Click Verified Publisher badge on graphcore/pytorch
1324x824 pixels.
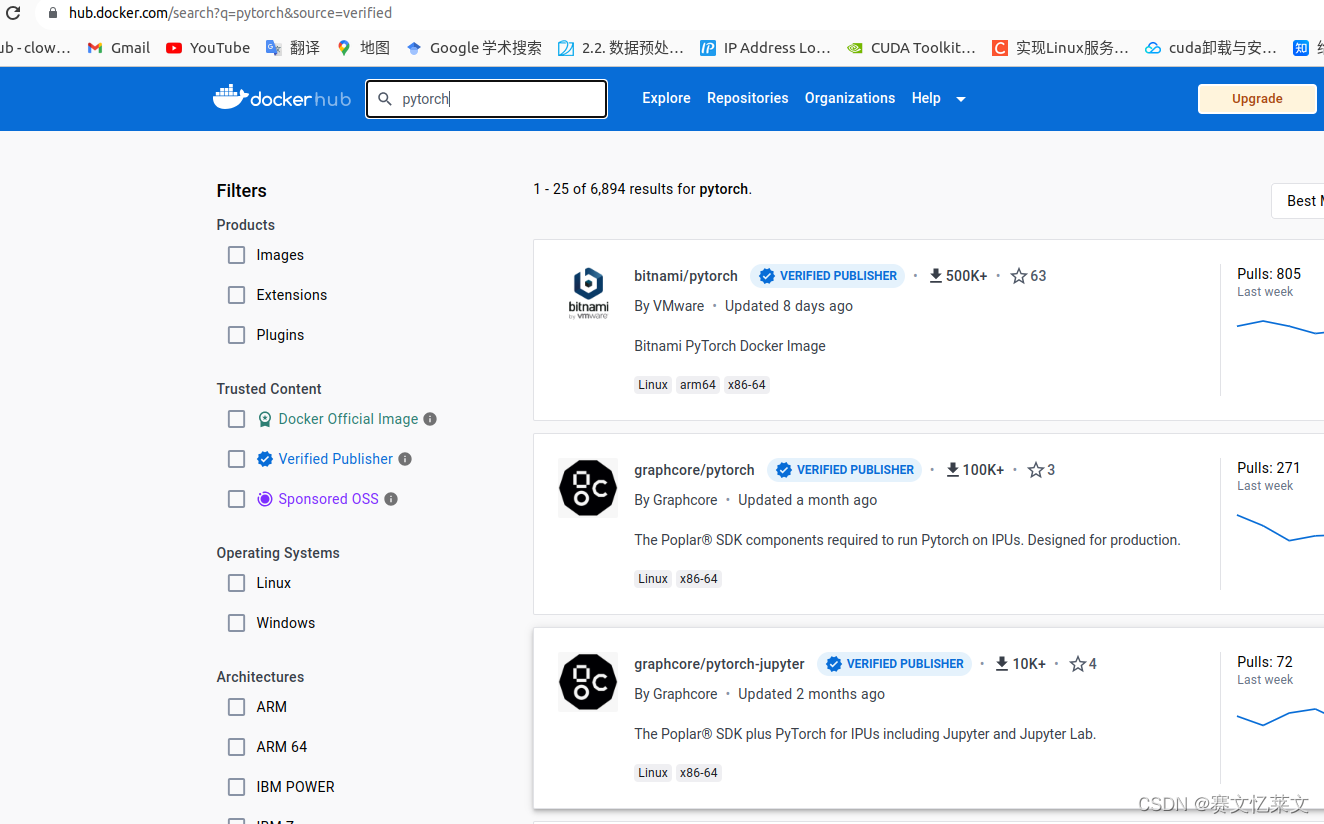[x=844, y=470]
